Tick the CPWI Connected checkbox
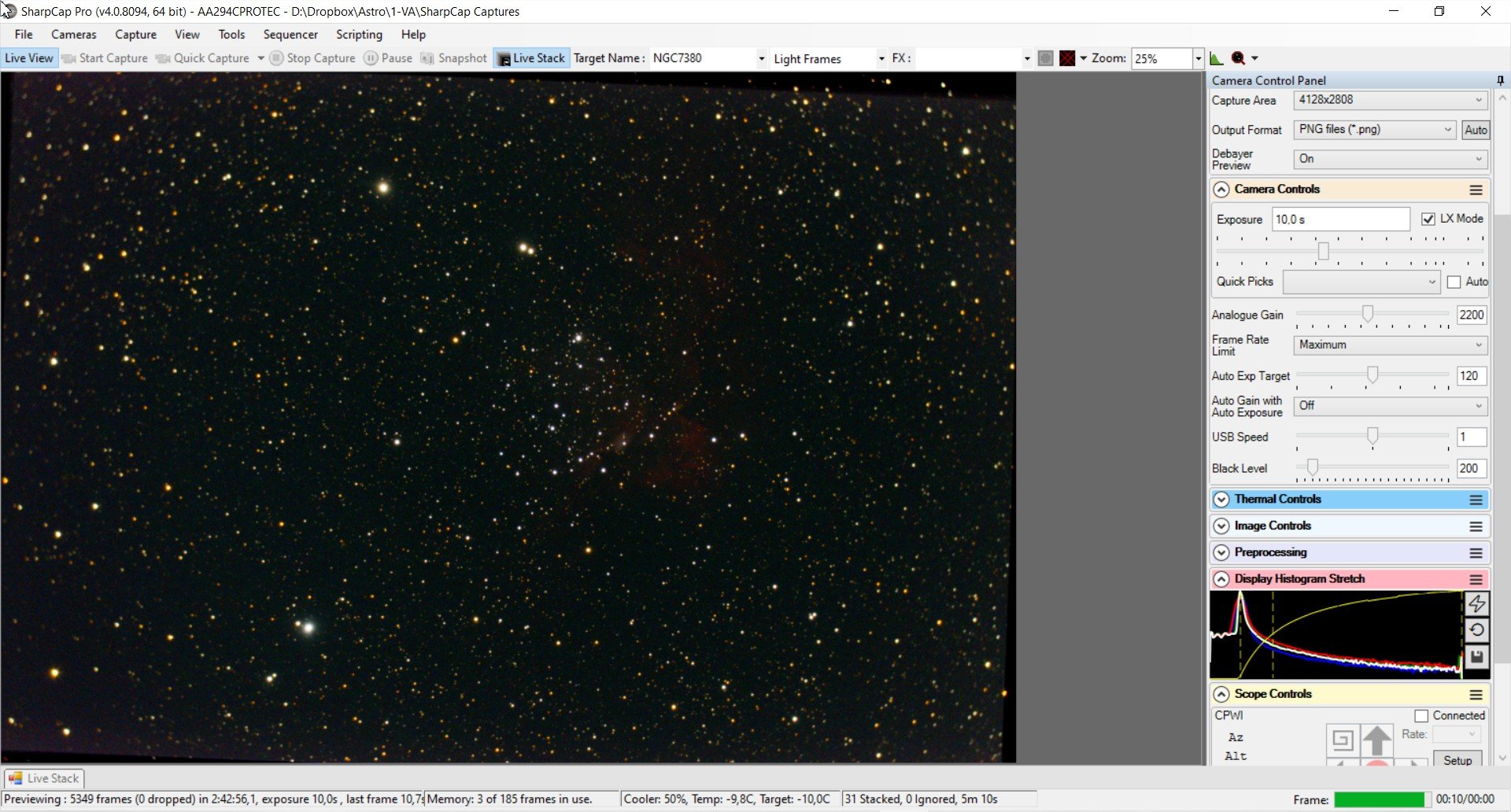 pyautogui.click(x=1421, y=716)
